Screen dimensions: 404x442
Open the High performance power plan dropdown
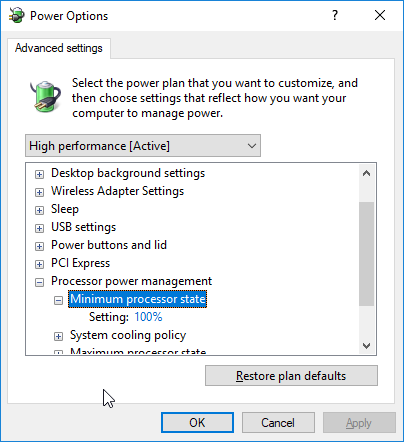pyautogui.click(x=143, y=146)
